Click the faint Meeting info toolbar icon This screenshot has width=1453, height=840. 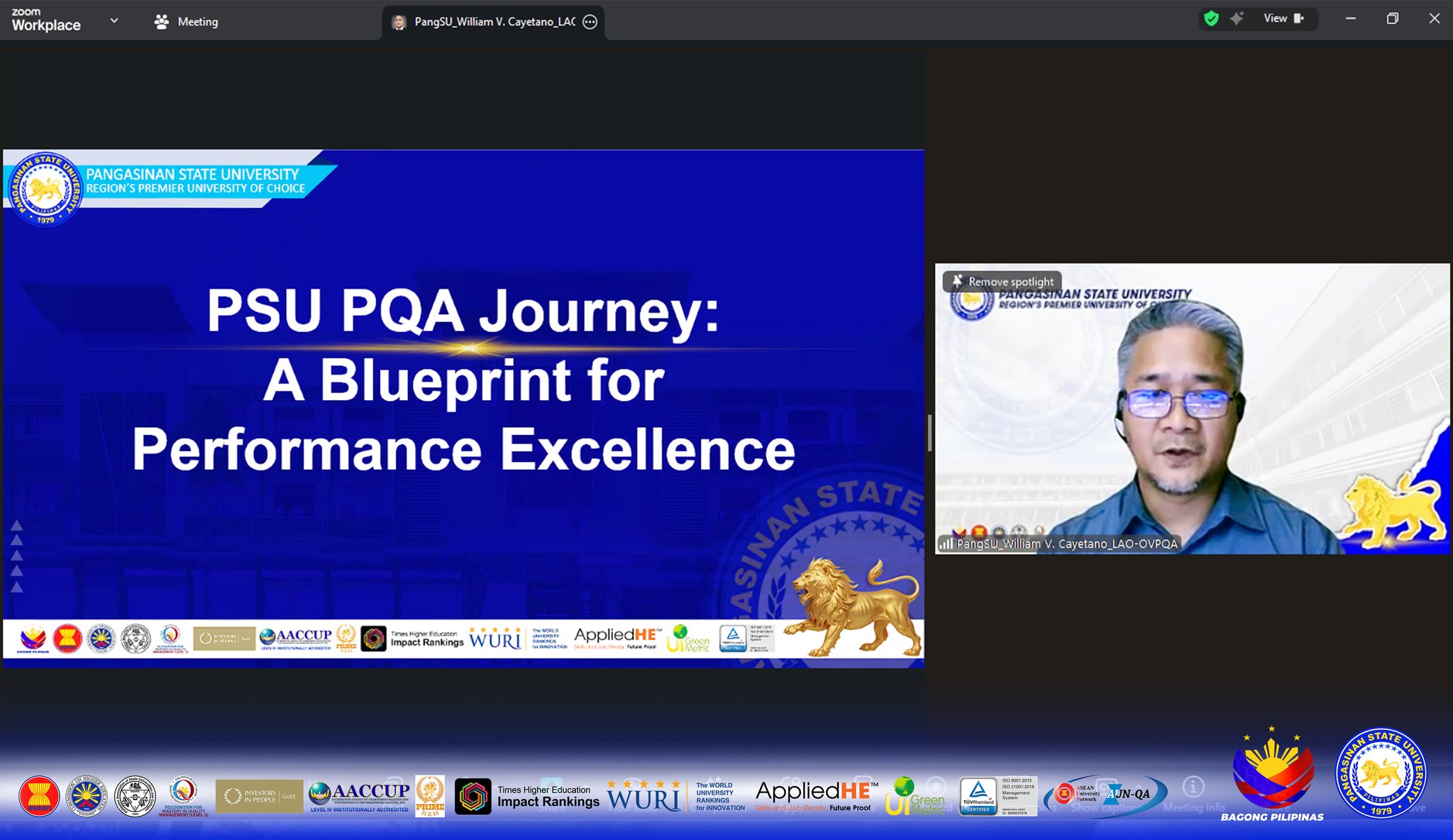pyautogui.click(x=1193, y=787)
